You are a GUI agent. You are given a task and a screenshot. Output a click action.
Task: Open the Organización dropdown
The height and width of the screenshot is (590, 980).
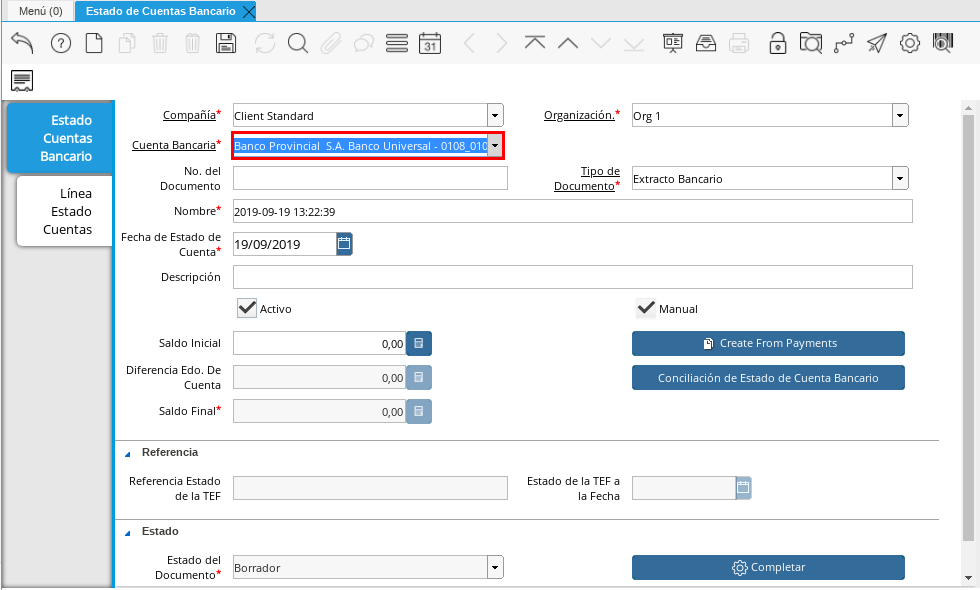pyautogui.click(x=900, y=116)
